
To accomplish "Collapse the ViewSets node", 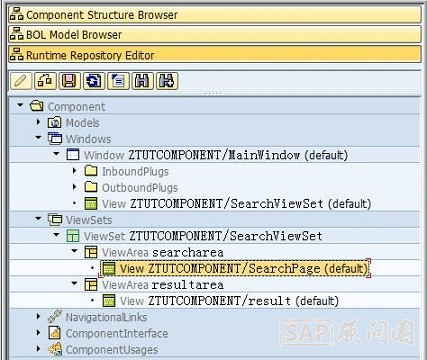I will pyautogui.click(x=38, y=219).
